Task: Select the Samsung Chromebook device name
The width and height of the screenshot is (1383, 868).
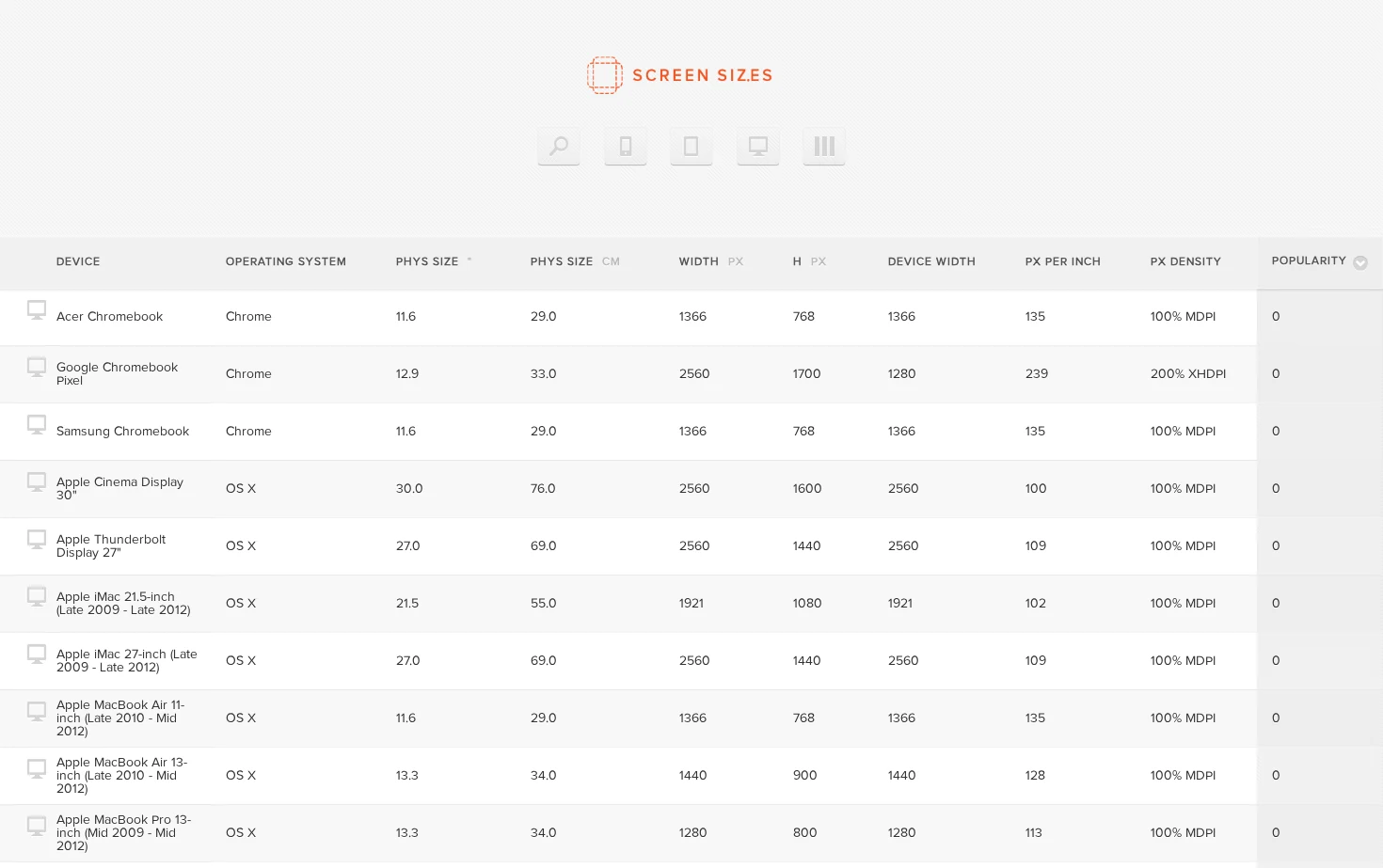Action: pos(122,431)
